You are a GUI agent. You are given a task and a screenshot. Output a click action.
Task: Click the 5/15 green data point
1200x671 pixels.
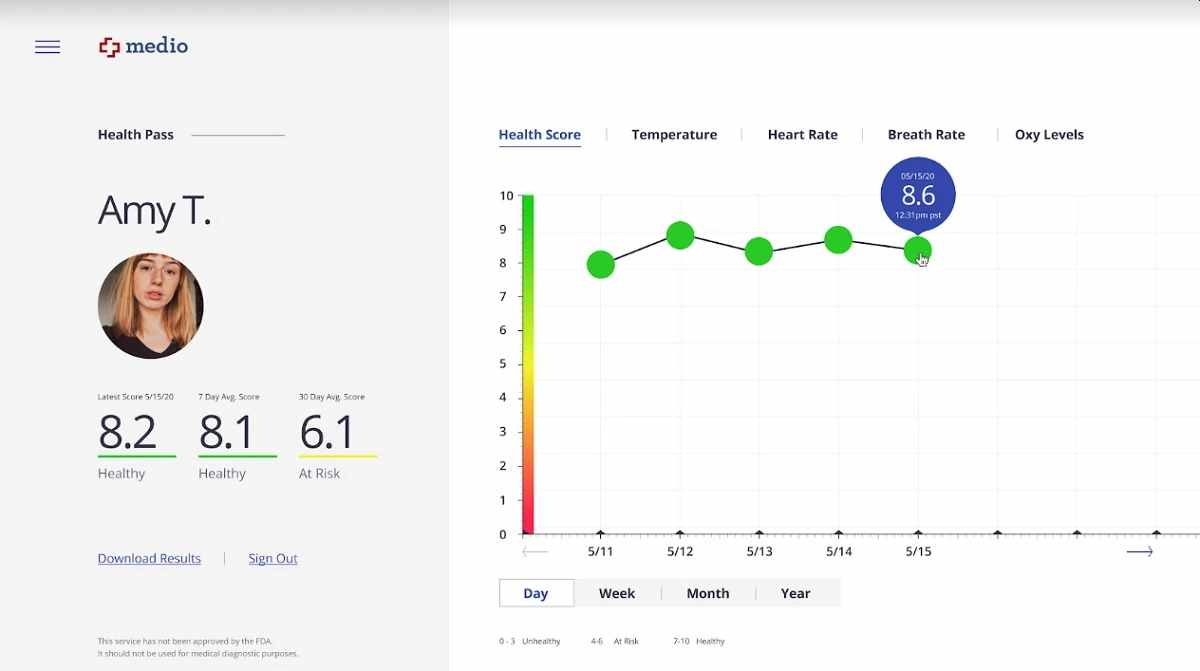917,250
